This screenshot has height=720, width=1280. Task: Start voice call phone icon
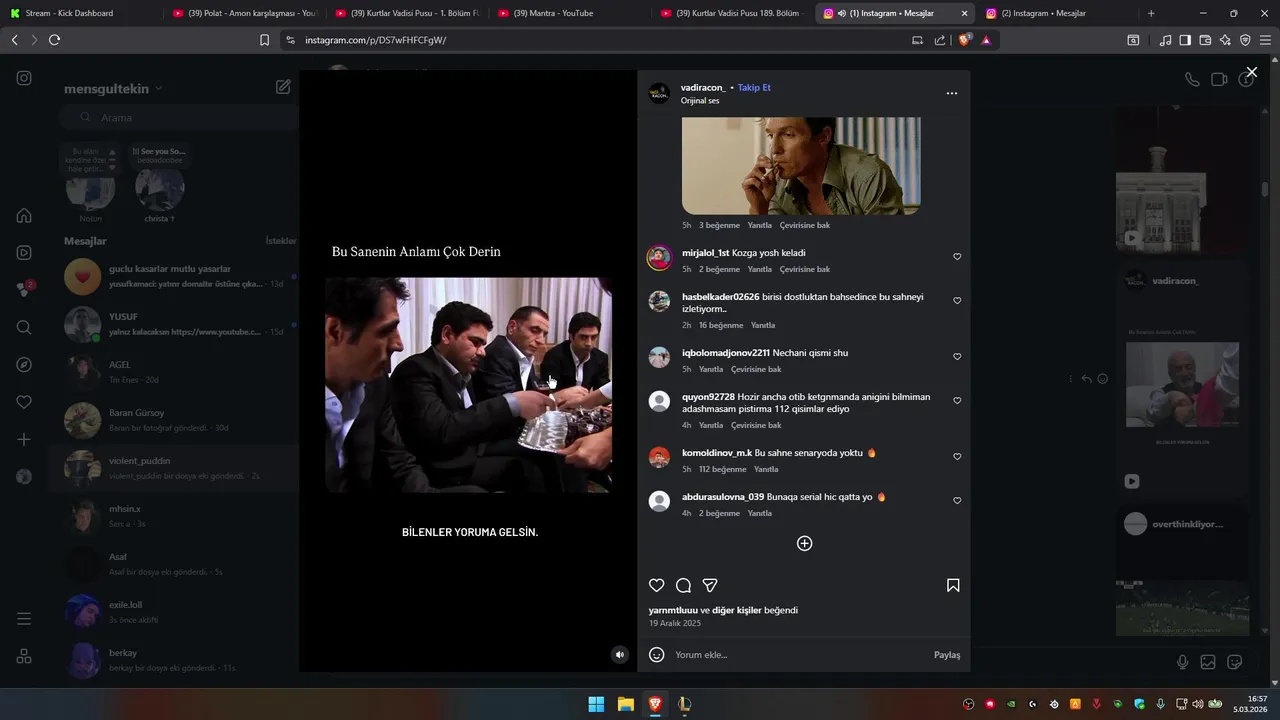tap(1192, 80)
